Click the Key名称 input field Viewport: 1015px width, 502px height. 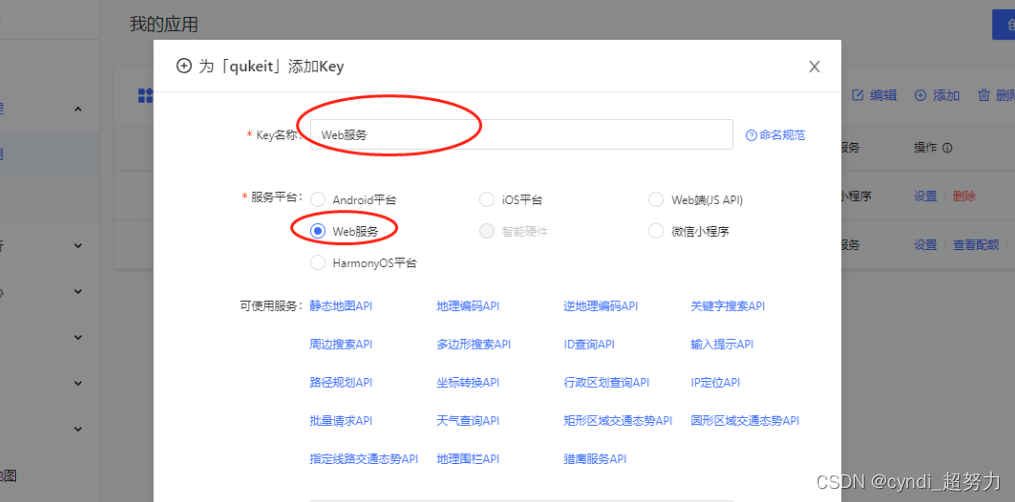point(521,135)
